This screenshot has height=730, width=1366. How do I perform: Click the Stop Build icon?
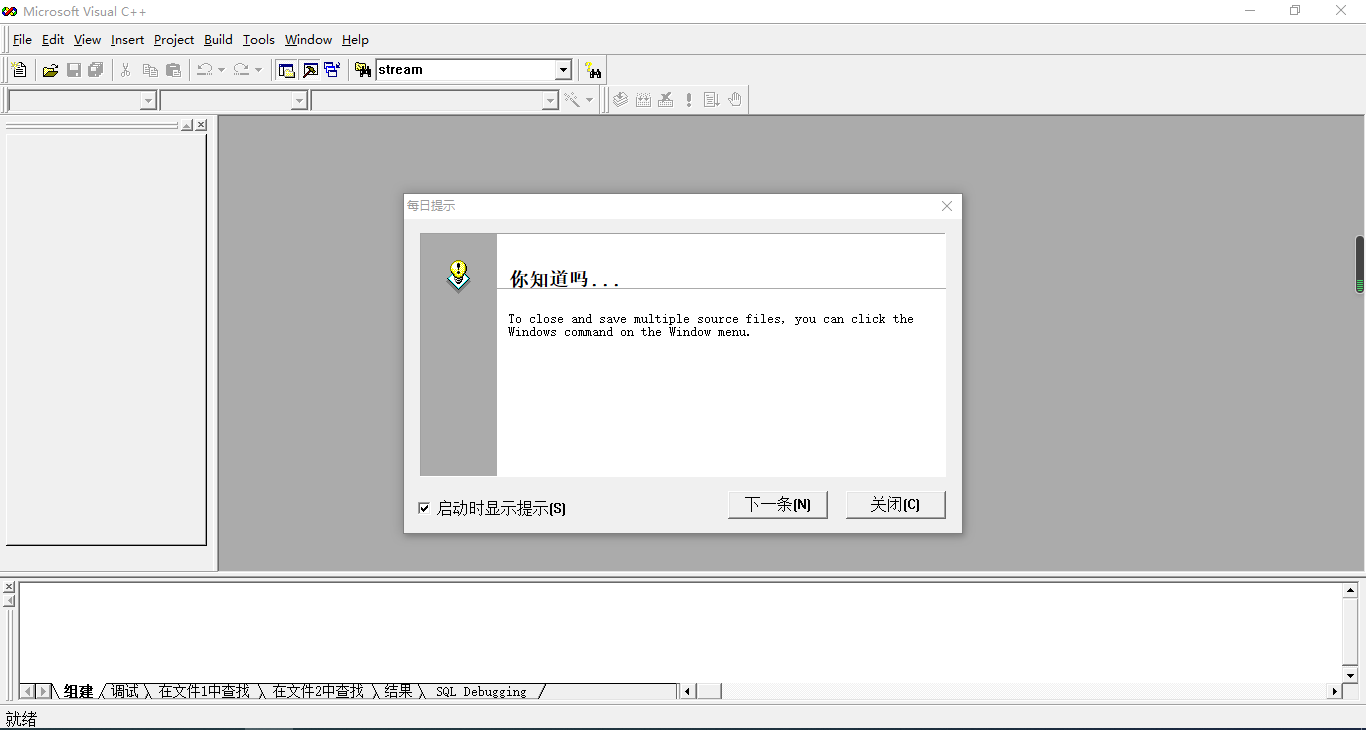[x=666, y=100]
